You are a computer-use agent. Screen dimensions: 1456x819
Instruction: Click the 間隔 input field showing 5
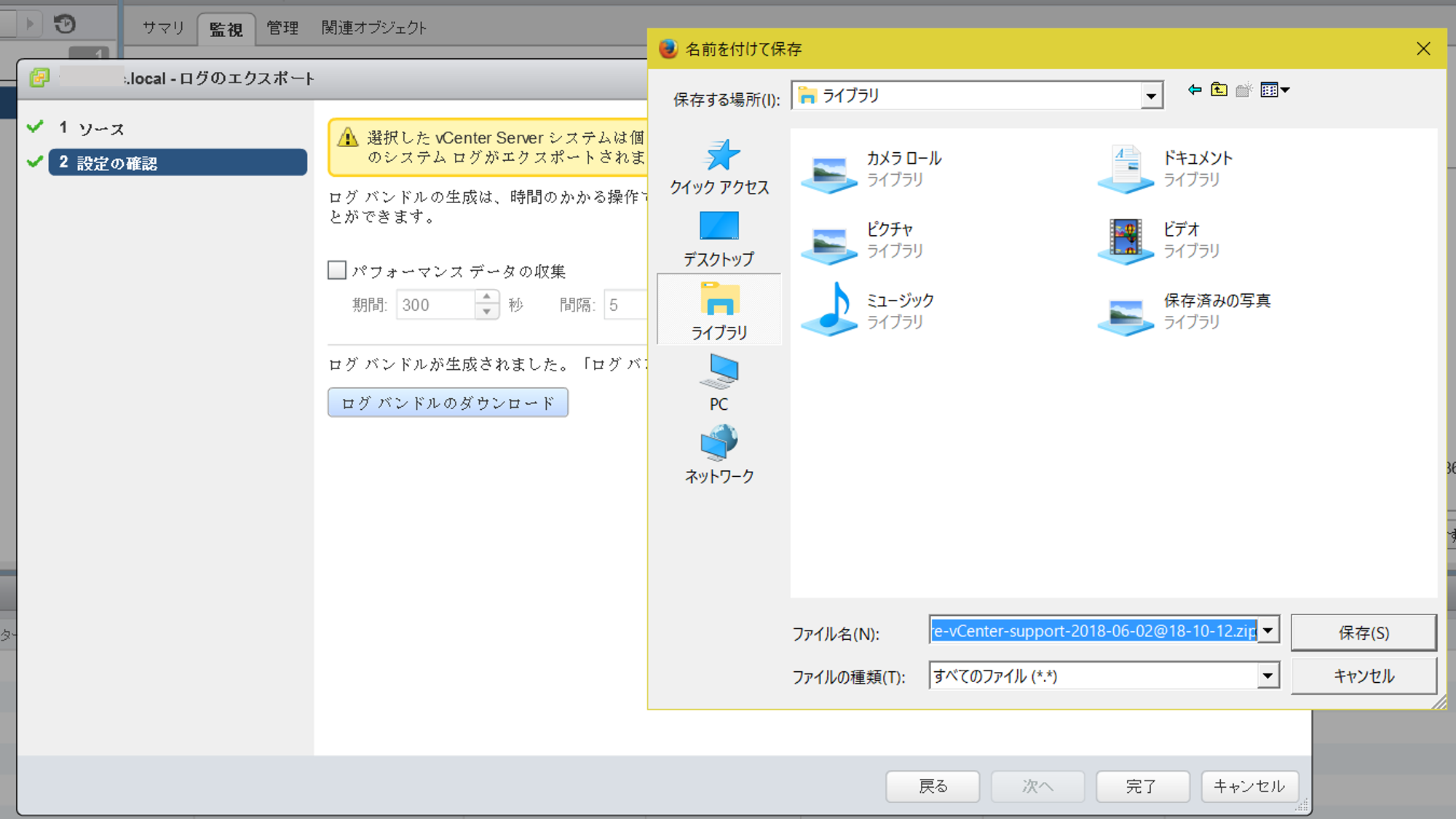(625, 305)
